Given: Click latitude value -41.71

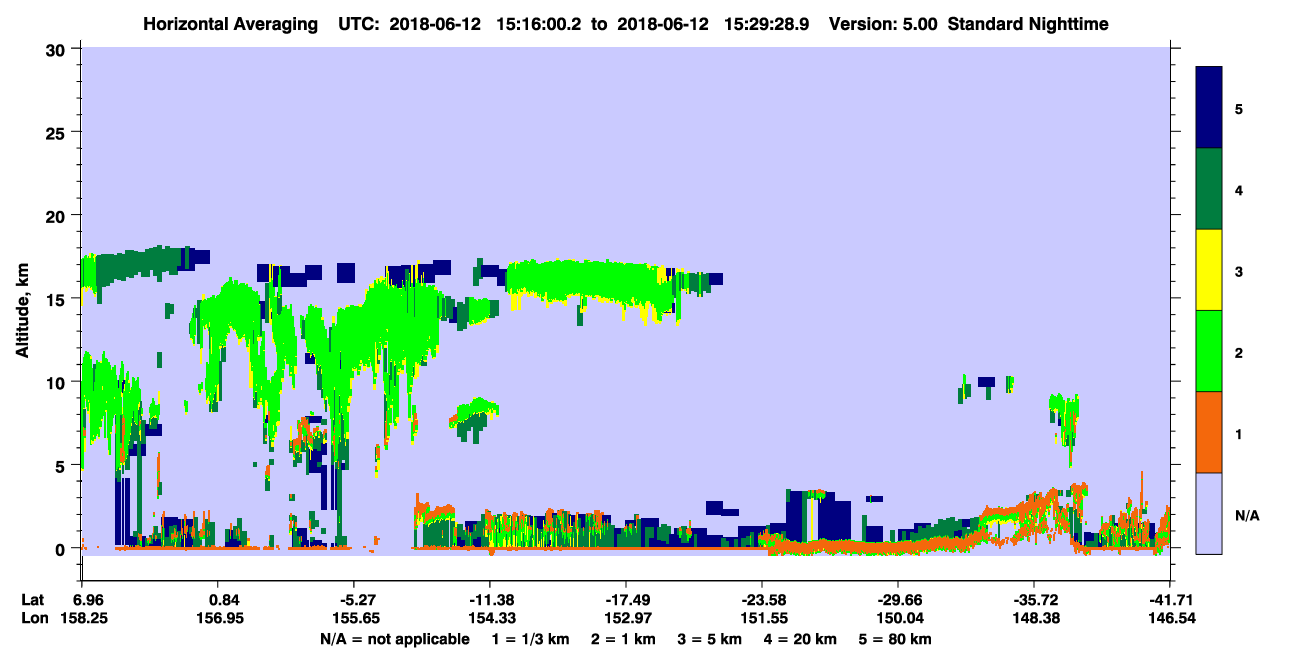Looking at the screenshot, I should (x=1170, y=600).
